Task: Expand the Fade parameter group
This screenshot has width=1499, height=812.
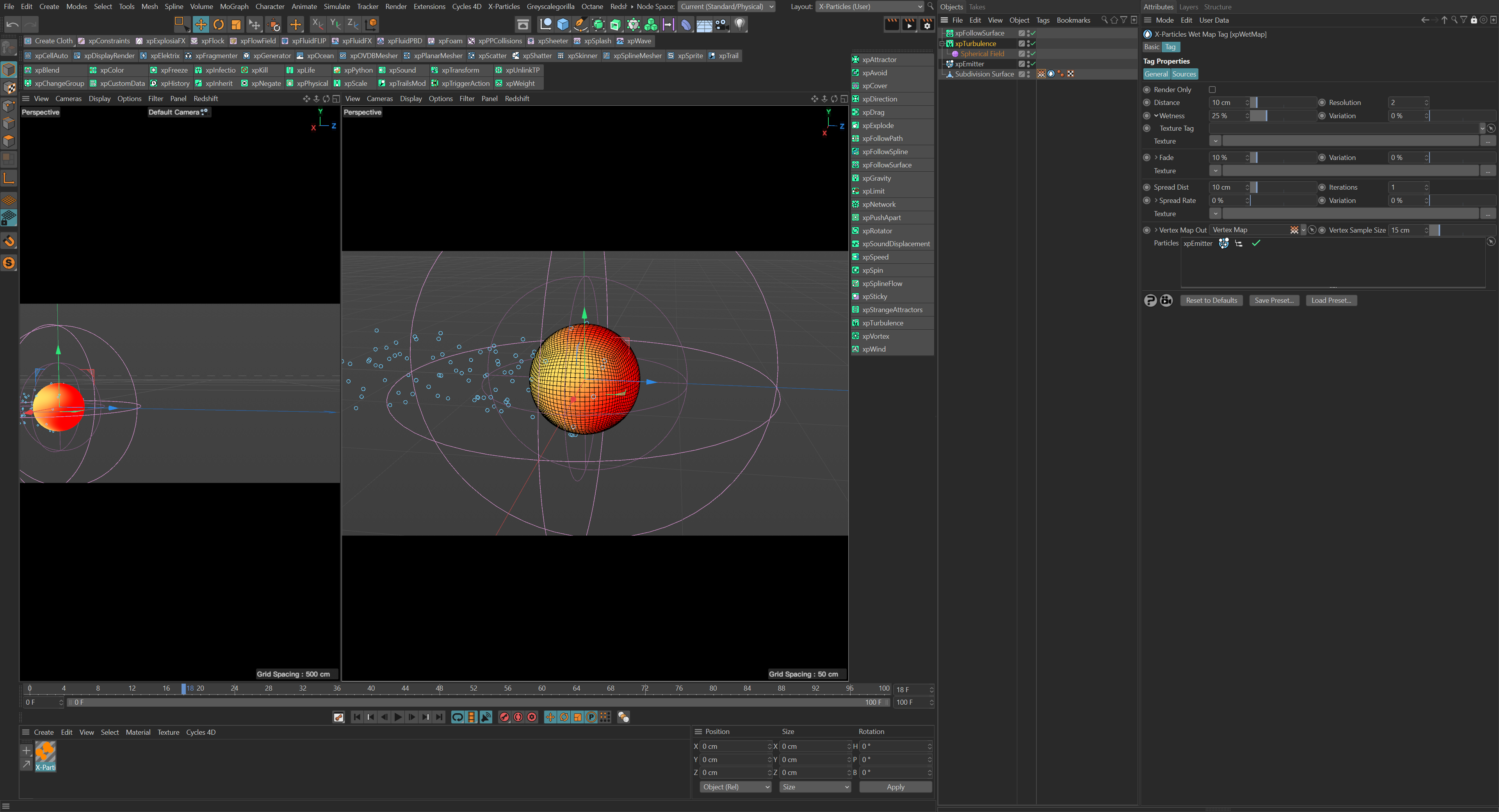Action: (x=1155, y=158)
